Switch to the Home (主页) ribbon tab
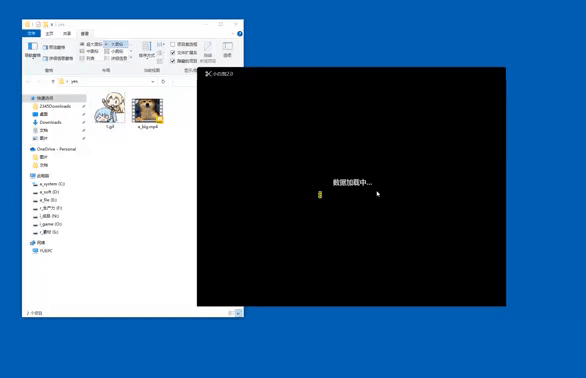This screenshot has width=586, height=378. coord(49,34)
